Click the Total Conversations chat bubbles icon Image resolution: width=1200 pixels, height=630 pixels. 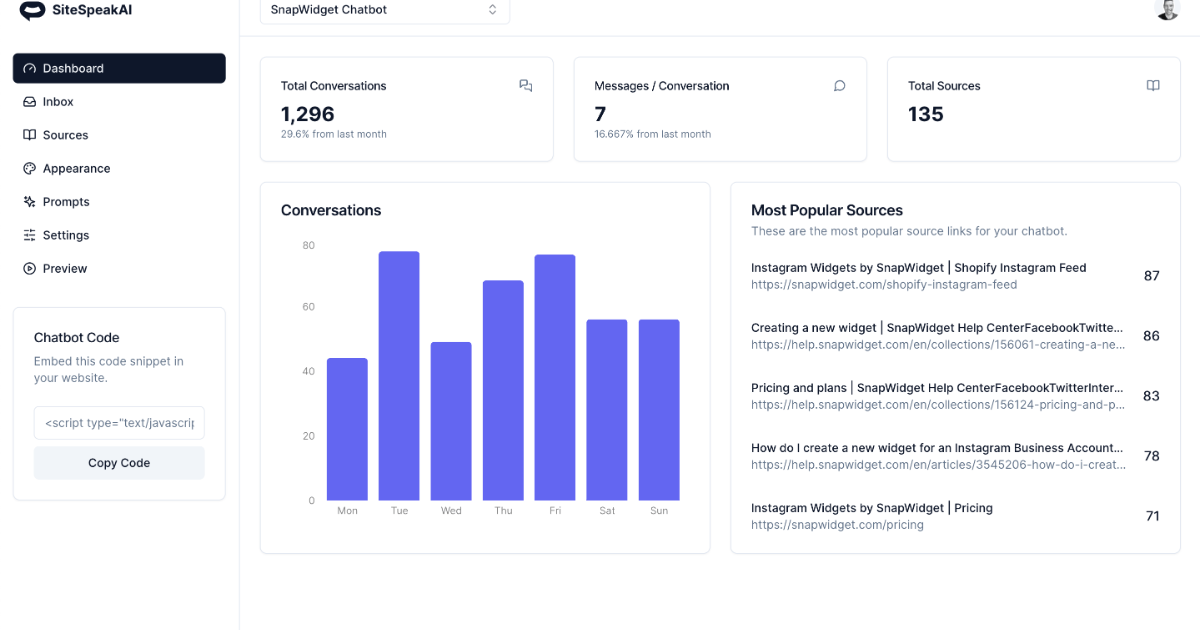(526, 86)
